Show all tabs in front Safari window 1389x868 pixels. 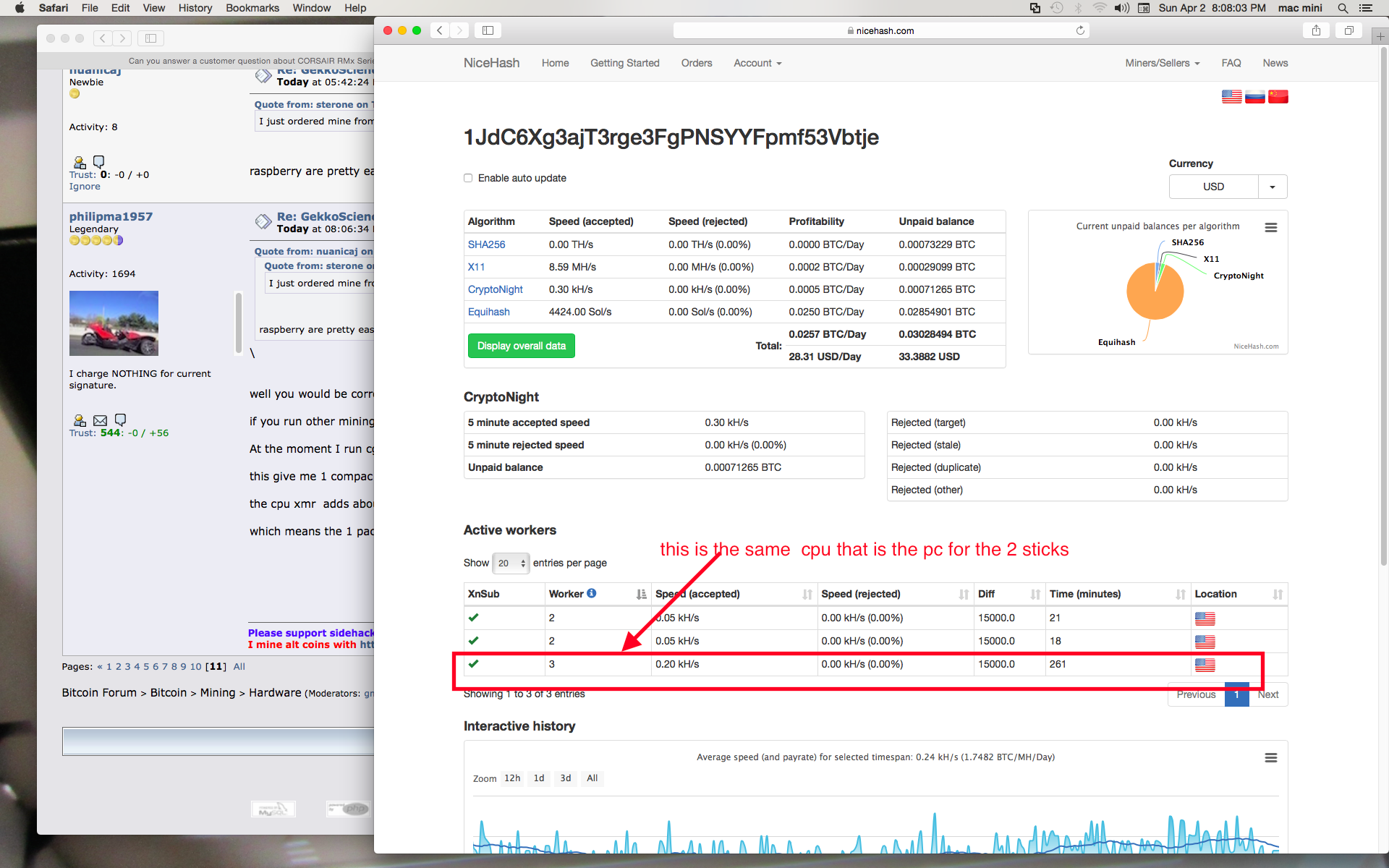coord(1349,30)
